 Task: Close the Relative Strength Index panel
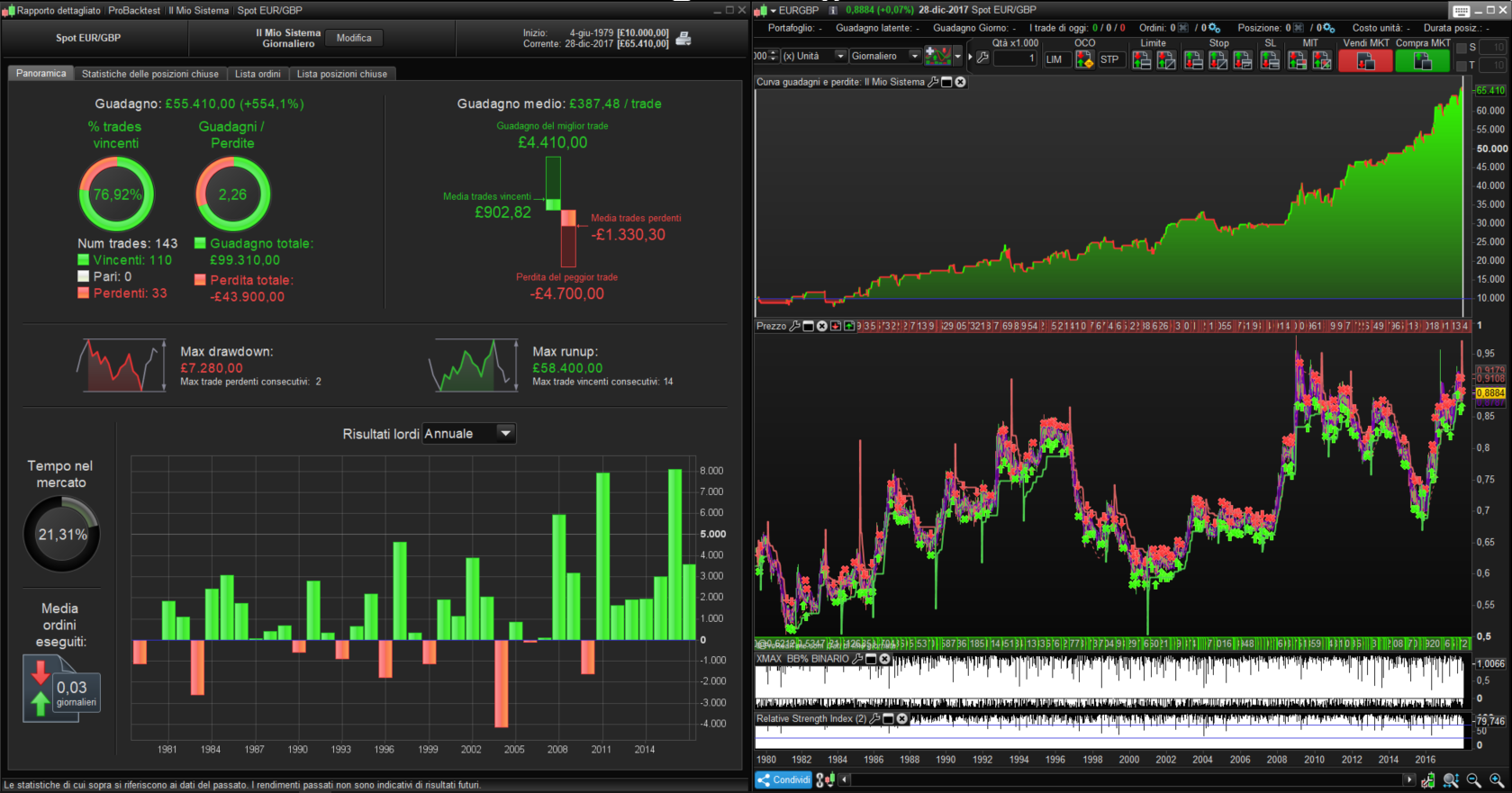pos(901,718)
